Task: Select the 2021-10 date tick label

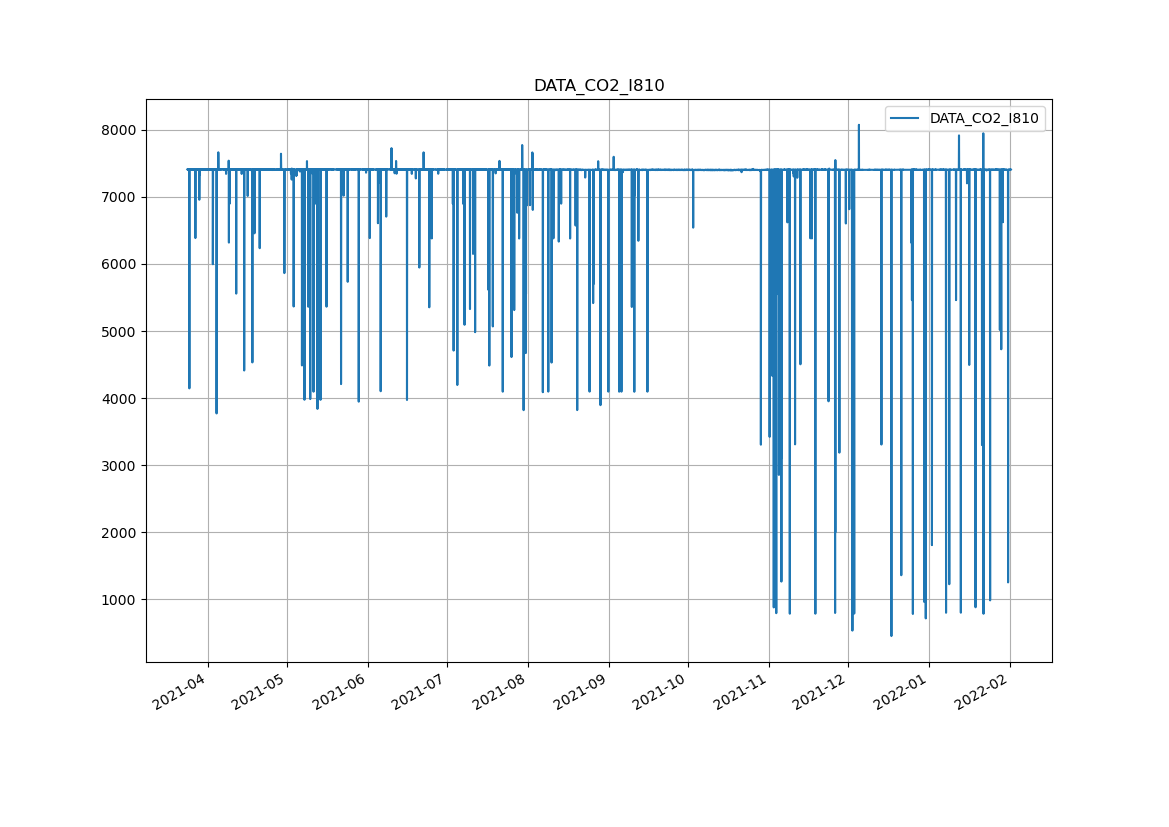Action: [662, 692]
